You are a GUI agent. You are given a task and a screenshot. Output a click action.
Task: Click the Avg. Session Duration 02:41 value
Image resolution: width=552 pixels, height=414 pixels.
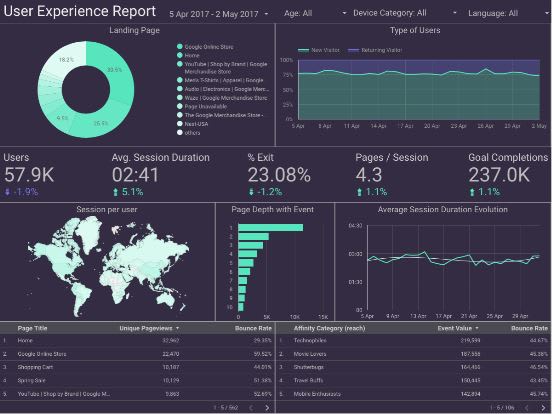click(136, 175)
